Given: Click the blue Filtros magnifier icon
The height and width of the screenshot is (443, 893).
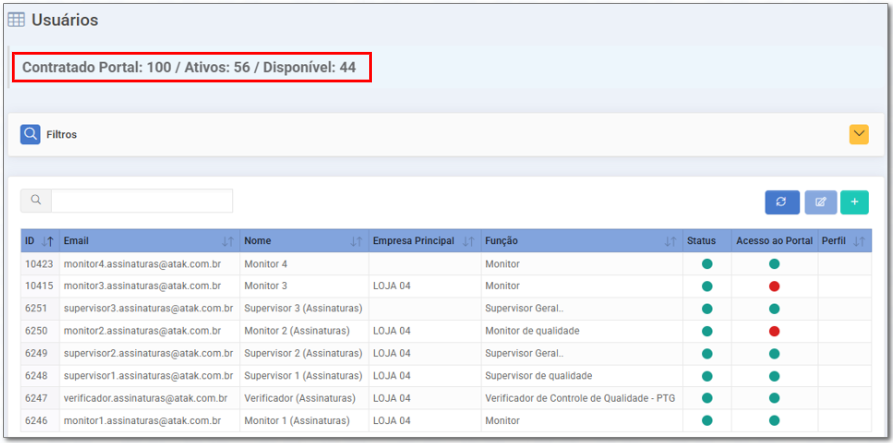Looking at the screenshot, I should point(31,134).
